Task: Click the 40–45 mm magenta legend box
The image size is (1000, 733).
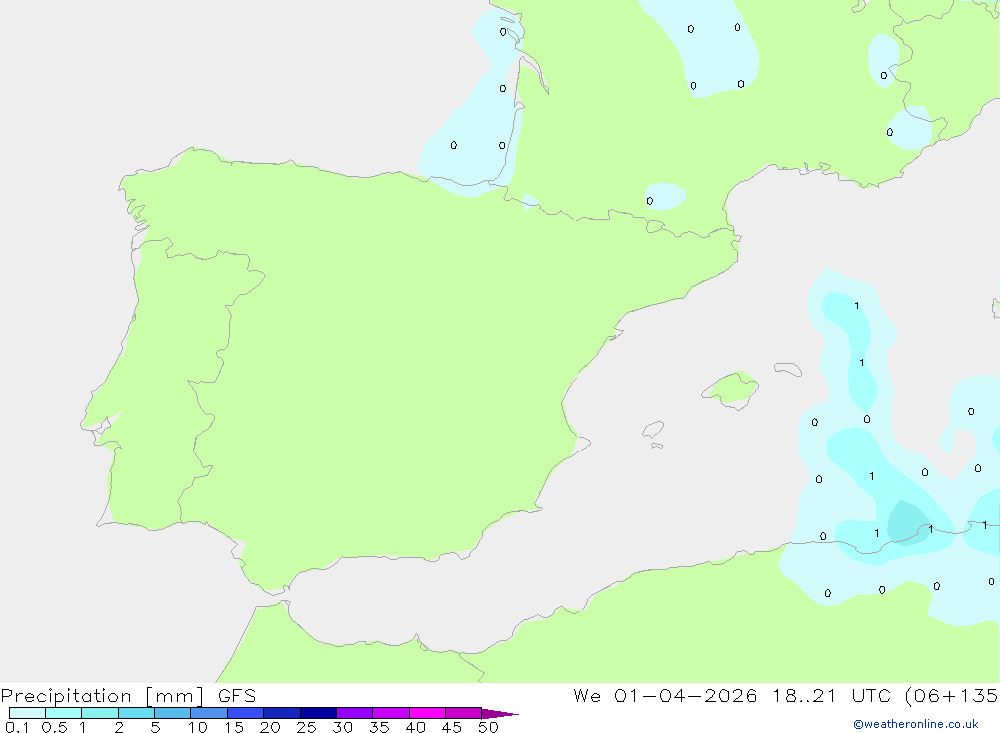Action: [x=427, y=713]
